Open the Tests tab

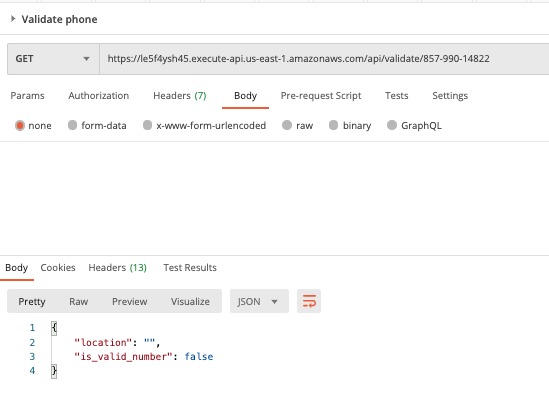point(397,96)
